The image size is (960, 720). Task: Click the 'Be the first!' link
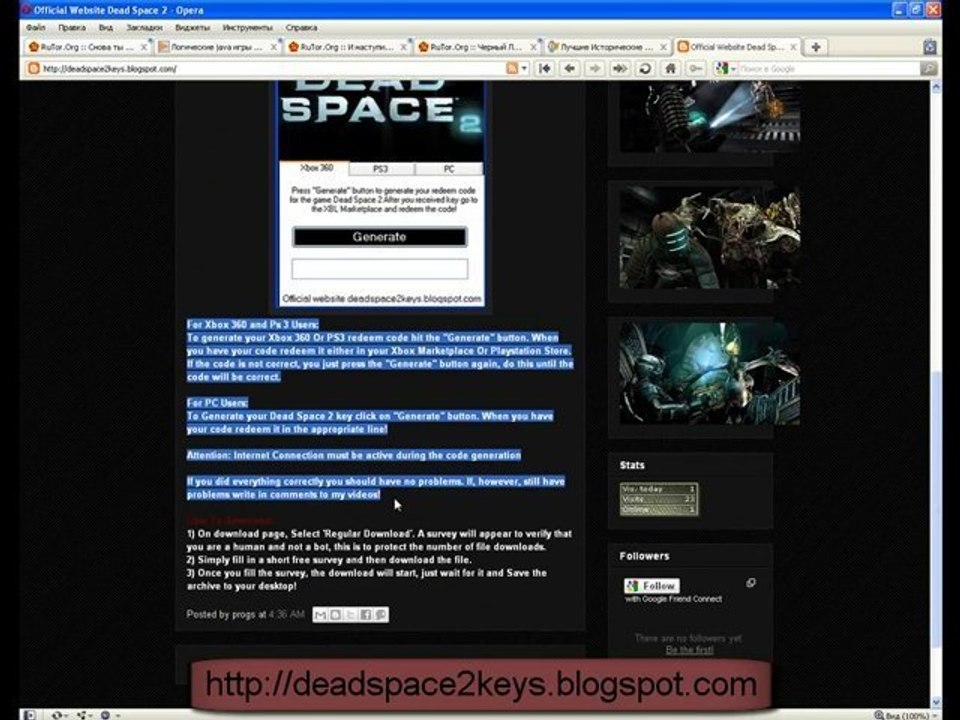(689, 650)
